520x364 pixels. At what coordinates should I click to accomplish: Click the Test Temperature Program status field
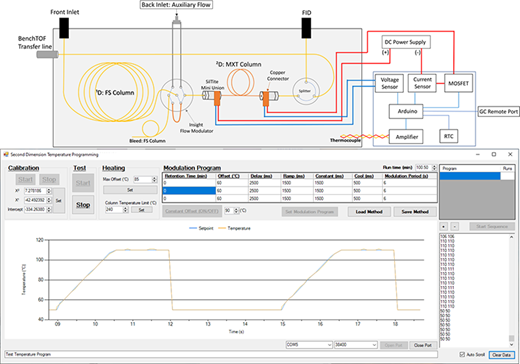click(221, 354)
